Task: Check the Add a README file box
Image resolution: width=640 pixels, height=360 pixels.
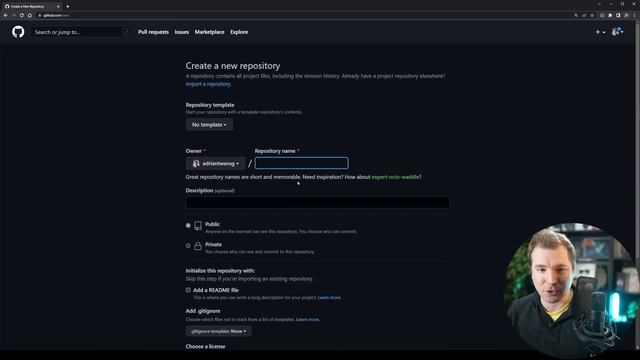Action: pyautogui.click(x=188, y=290)
